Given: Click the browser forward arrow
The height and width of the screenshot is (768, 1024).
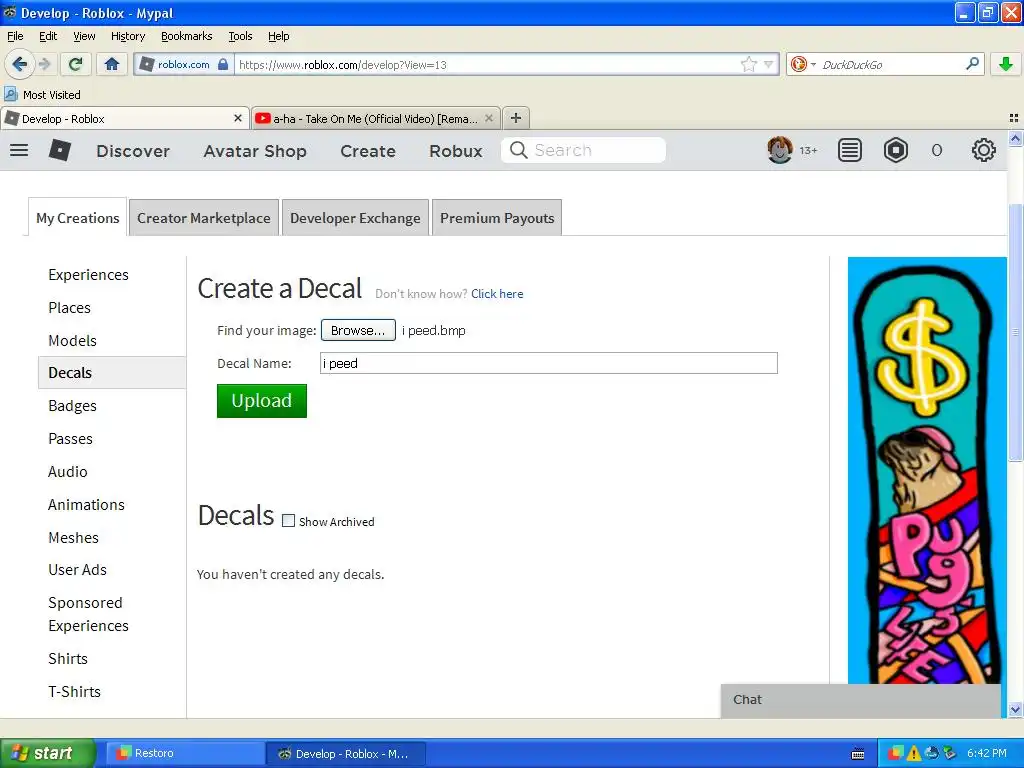Looking at the screenshot, I should coord(44,64).
